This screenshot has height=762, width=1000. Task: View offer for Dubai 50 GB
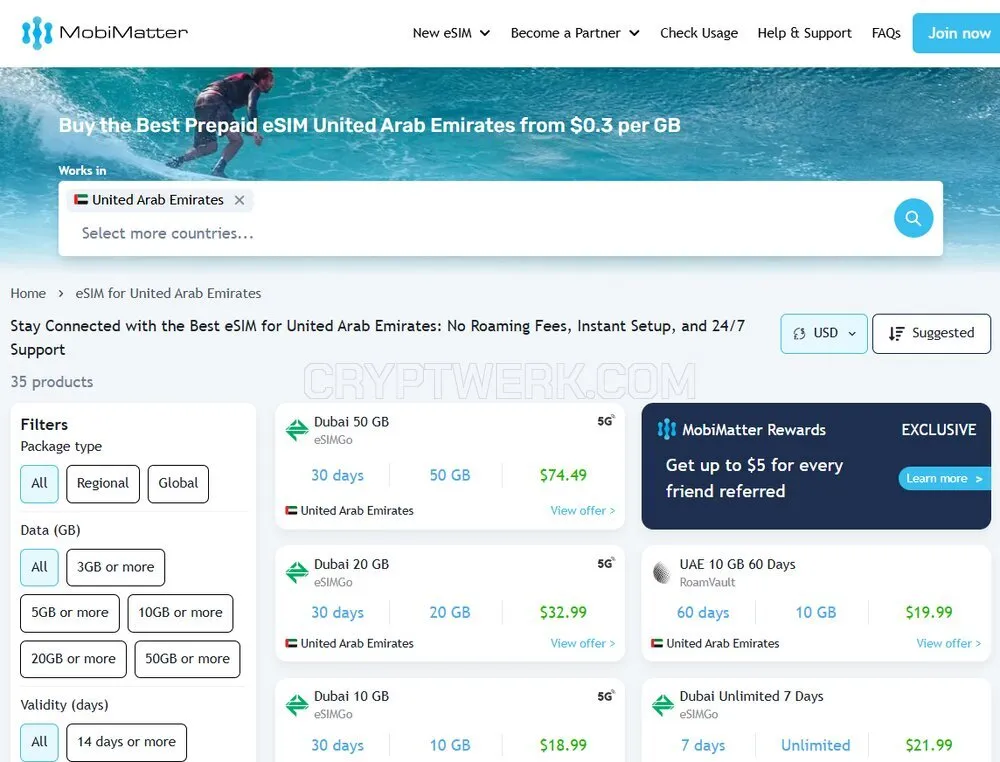click(582, 511)
